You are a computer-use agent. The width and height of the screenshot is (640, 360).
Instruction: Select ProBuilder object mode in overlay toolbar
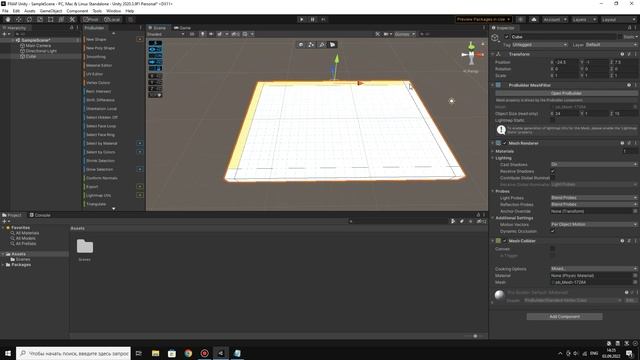point(301,45)
